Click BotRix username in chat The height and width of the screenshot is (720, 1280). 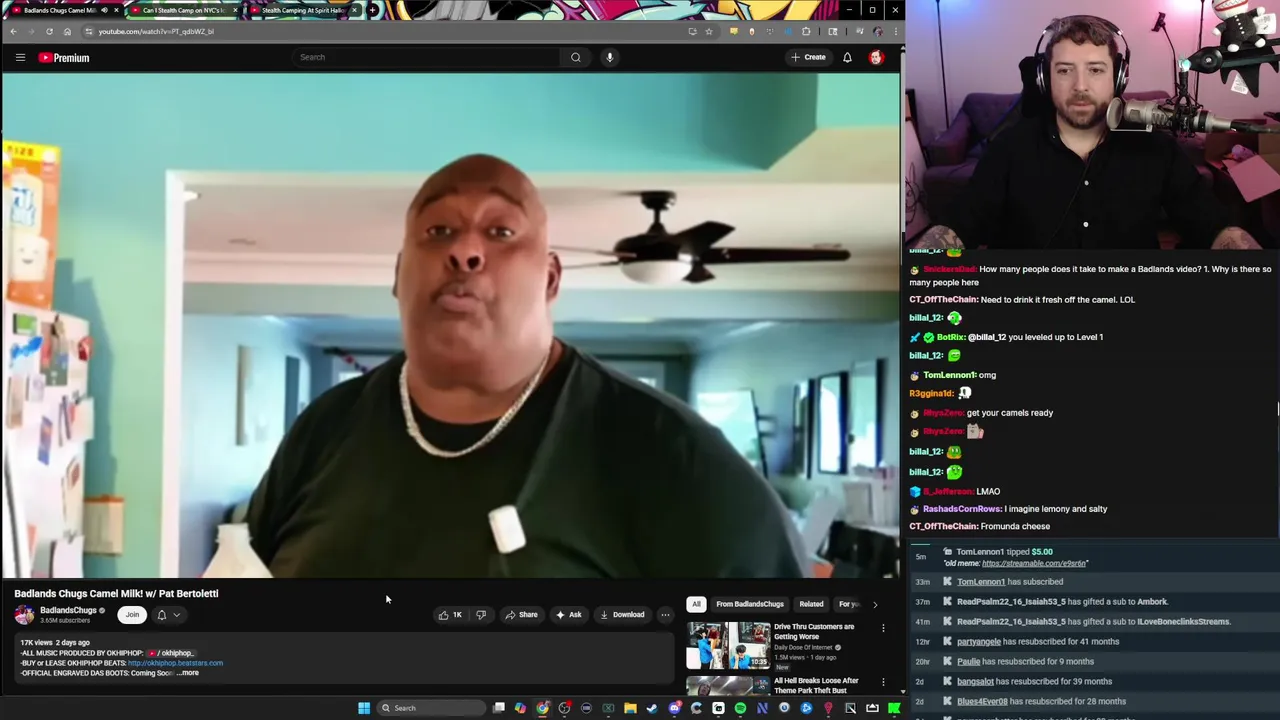pos(950,337)
